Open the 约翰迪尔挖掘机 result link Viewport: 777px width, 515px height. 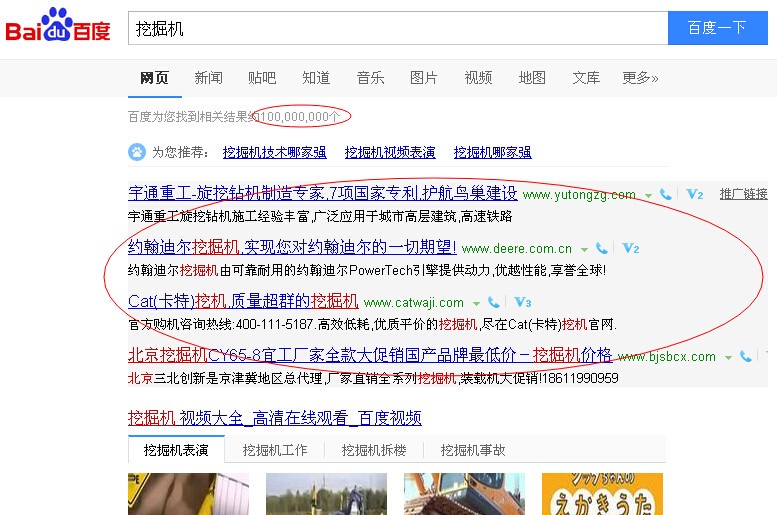coord(292,247)
